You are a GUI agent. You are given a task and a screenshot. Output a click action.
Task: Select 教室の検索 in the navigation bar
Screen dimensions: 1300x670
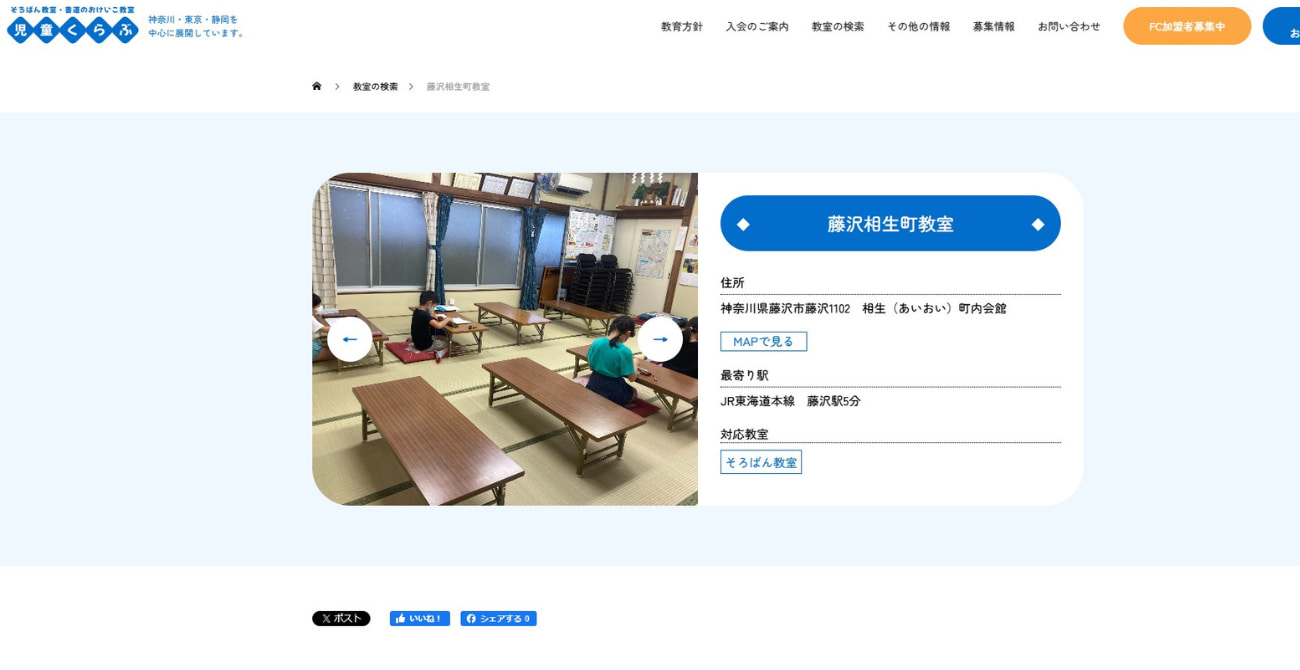838,27
